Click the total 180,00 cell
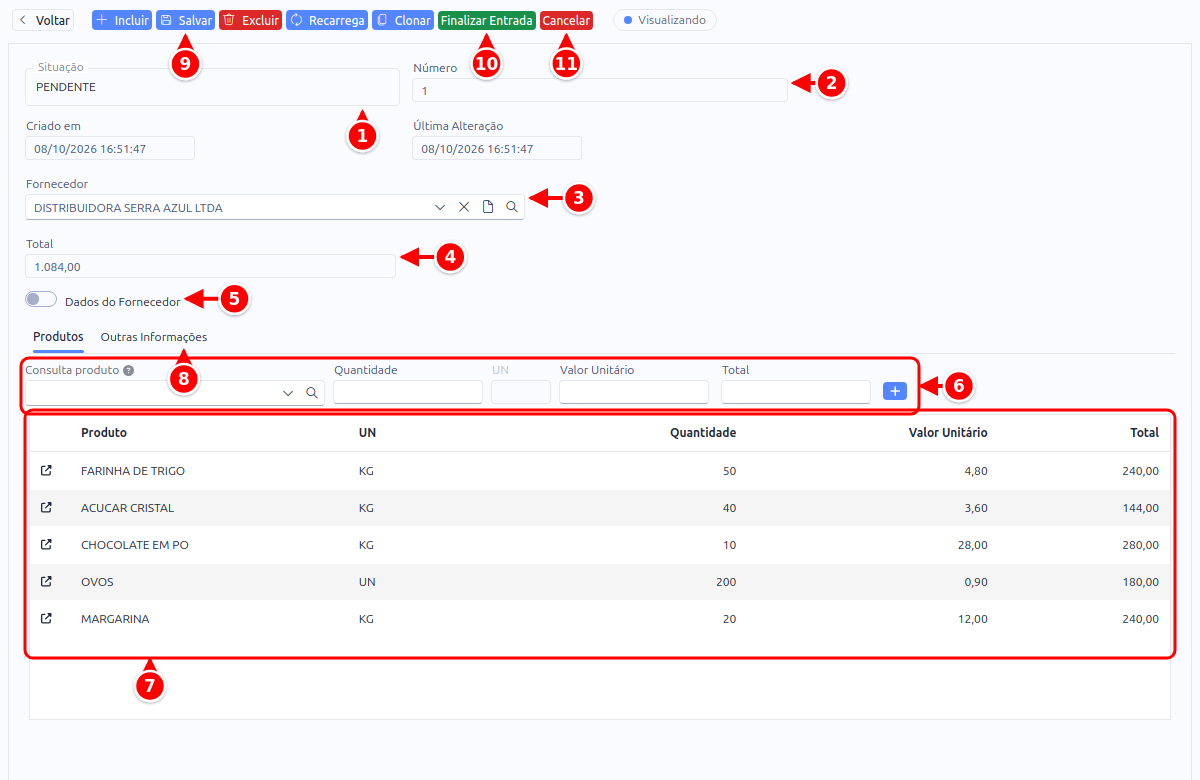1200x780 pixels. tap(1141, 581)
